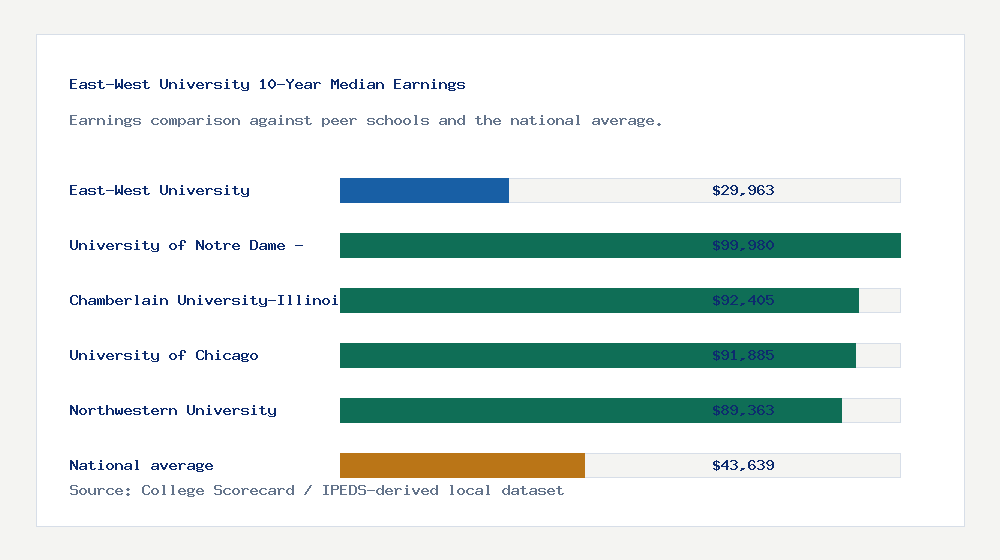This screenshot has width=1000, height=560.
Task: Click the $43,639 value
Action: coord(743,465)
